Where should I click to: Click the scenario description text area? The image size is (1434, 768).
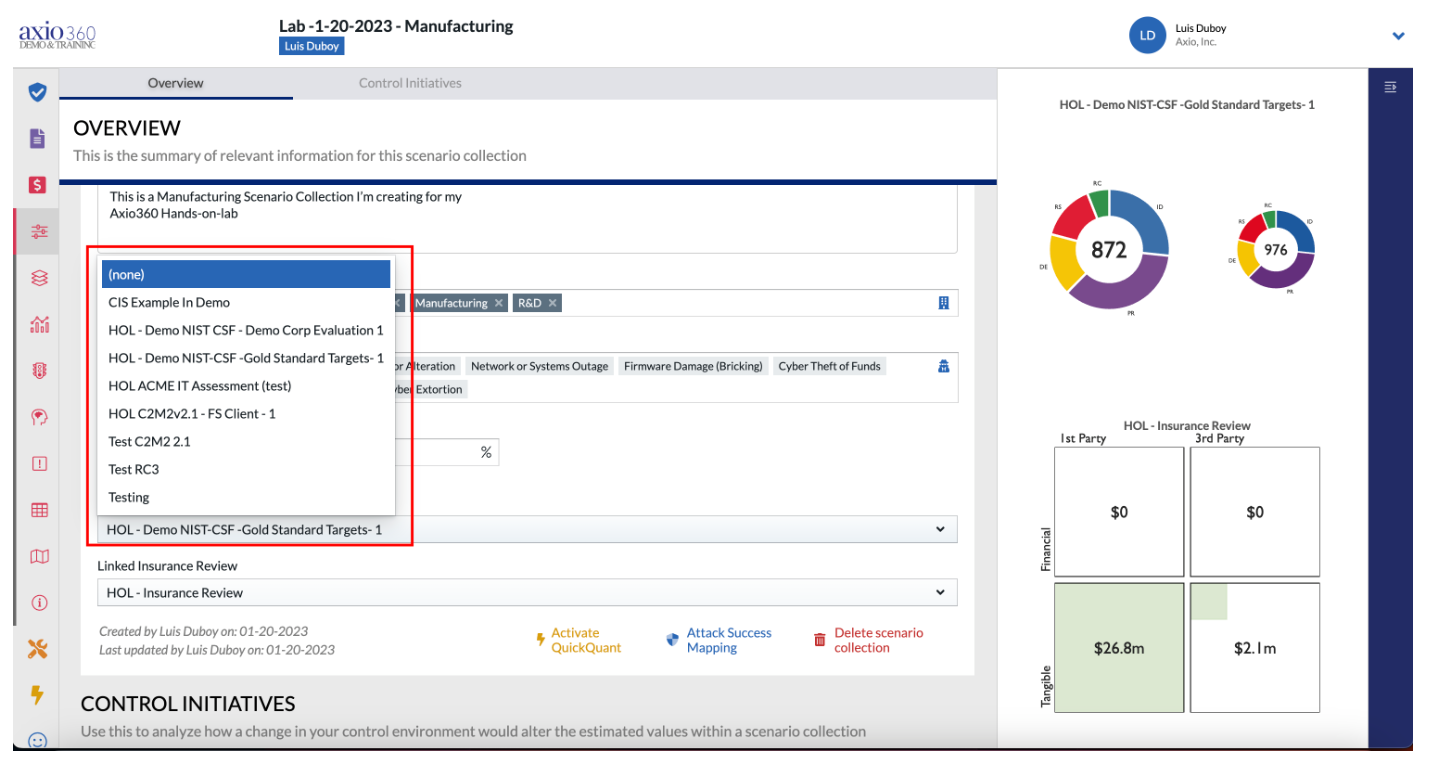[527, 218]
